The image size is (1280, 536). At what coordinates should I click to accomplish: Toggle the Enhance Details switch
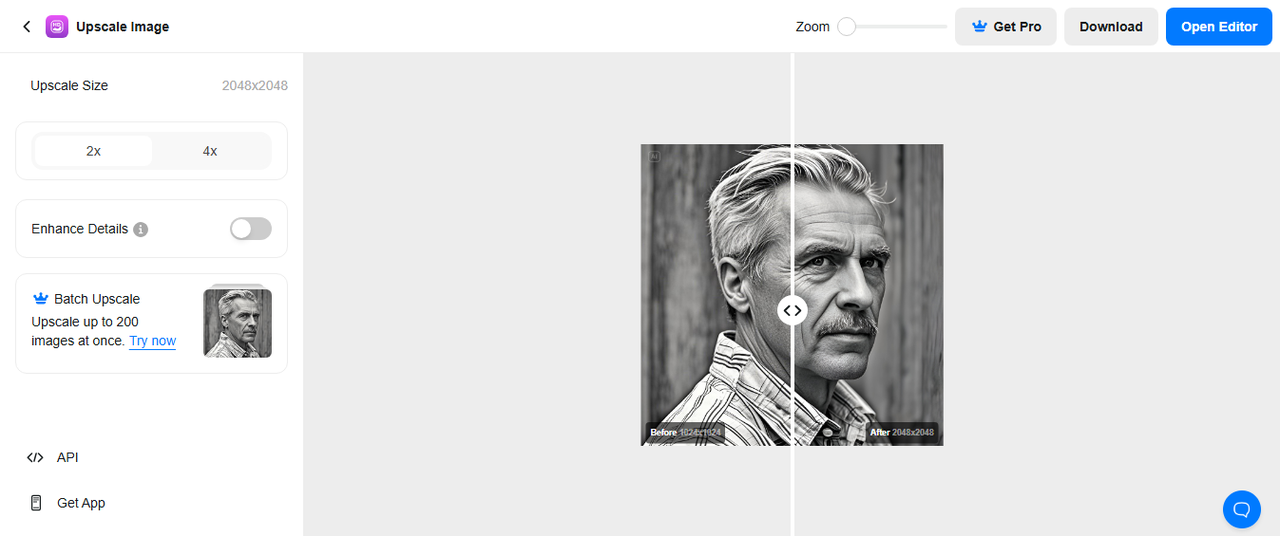pyautogui.click(x=251, y=229)
